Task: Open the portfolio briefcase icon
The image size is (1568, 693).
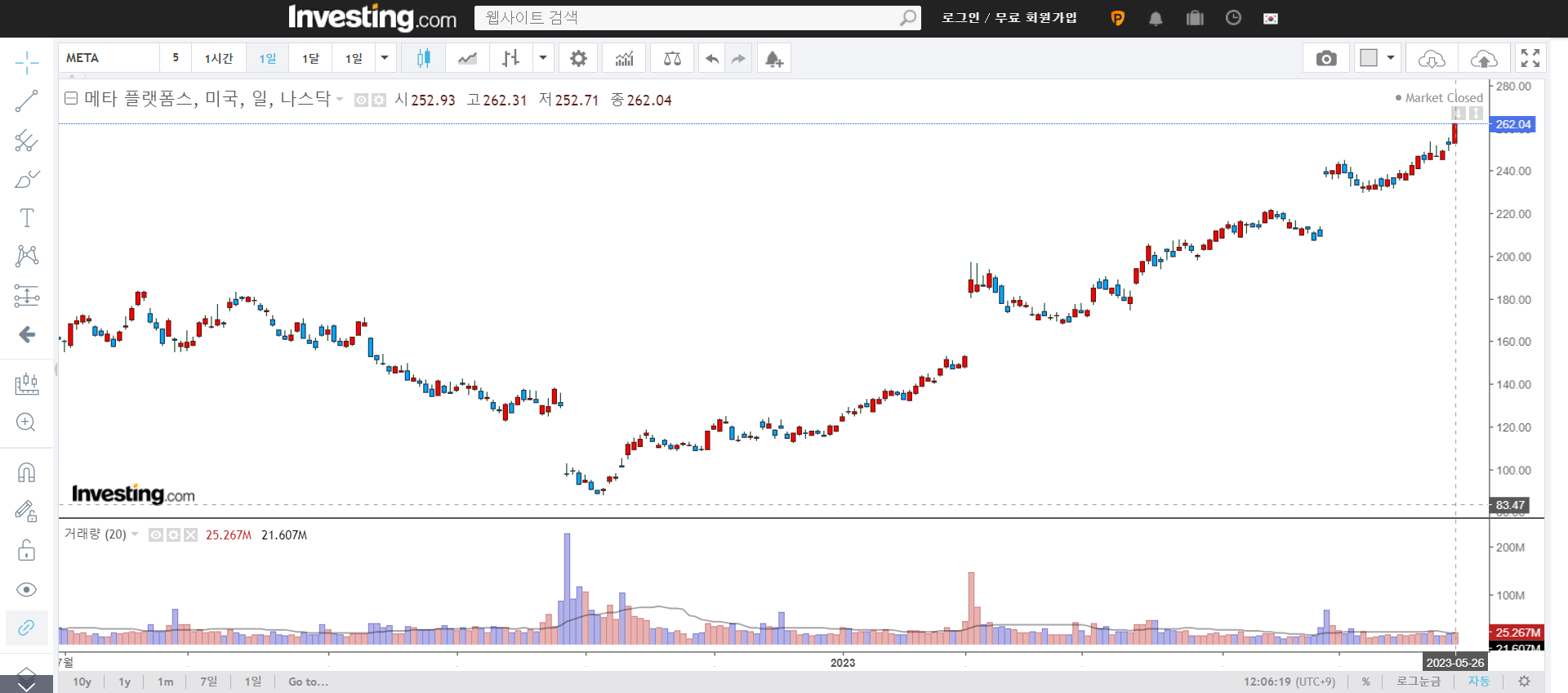Action: 1195,18
